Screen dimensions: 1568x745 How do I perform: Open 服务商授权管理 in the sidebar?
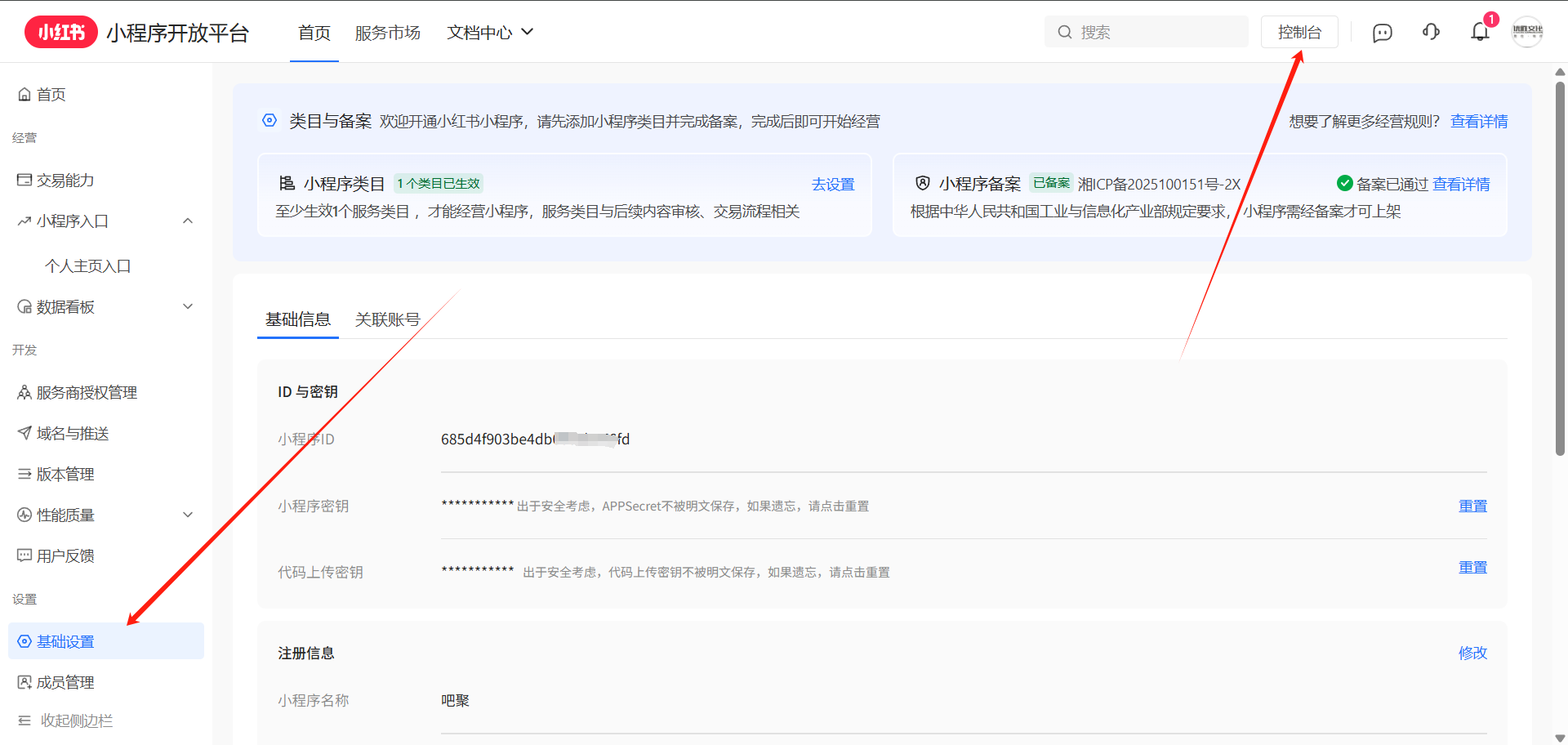[x=86, y=392]
